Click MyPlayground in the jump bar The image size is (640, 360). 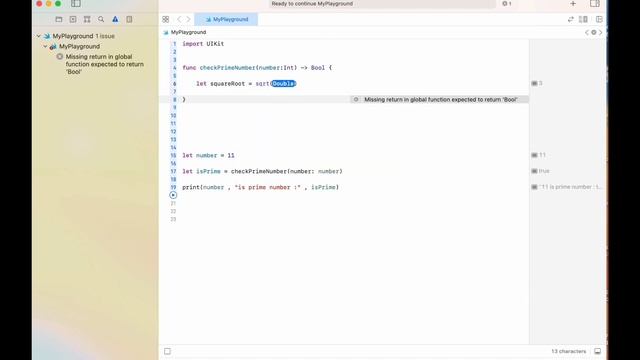(185, 32)
